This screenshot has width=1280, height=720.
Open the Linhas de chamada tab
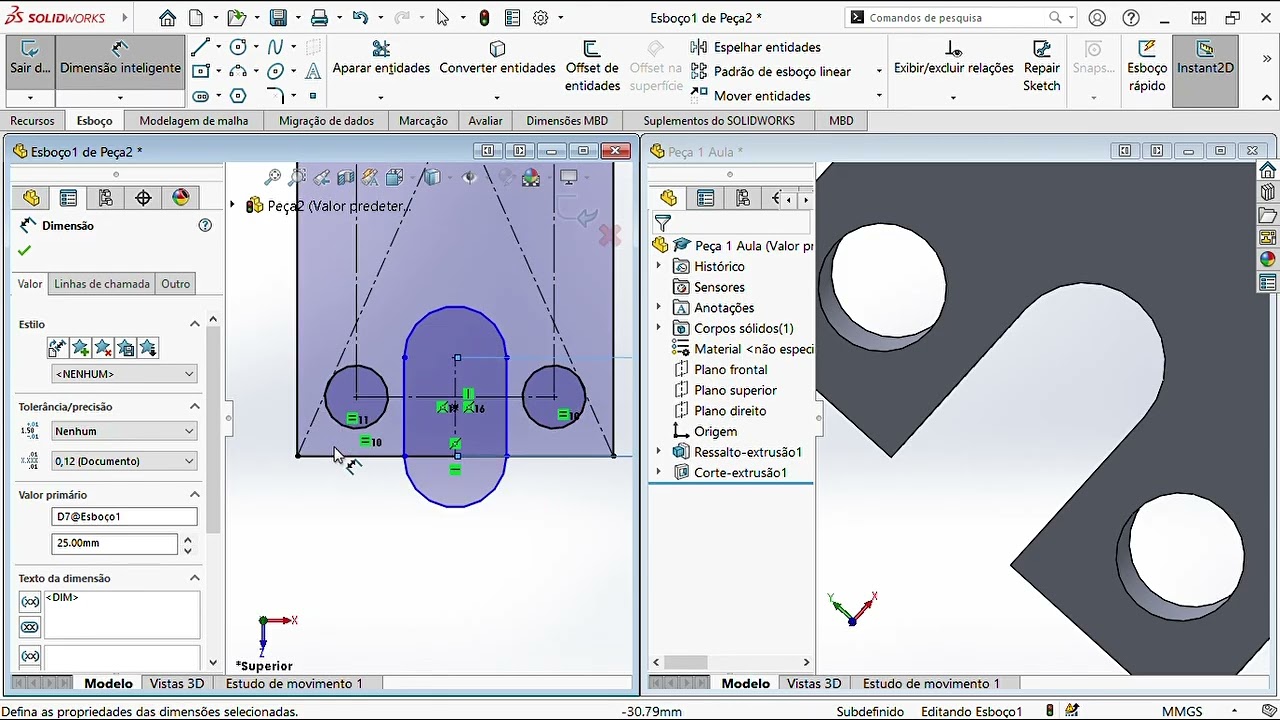click(x=102, y=284)
